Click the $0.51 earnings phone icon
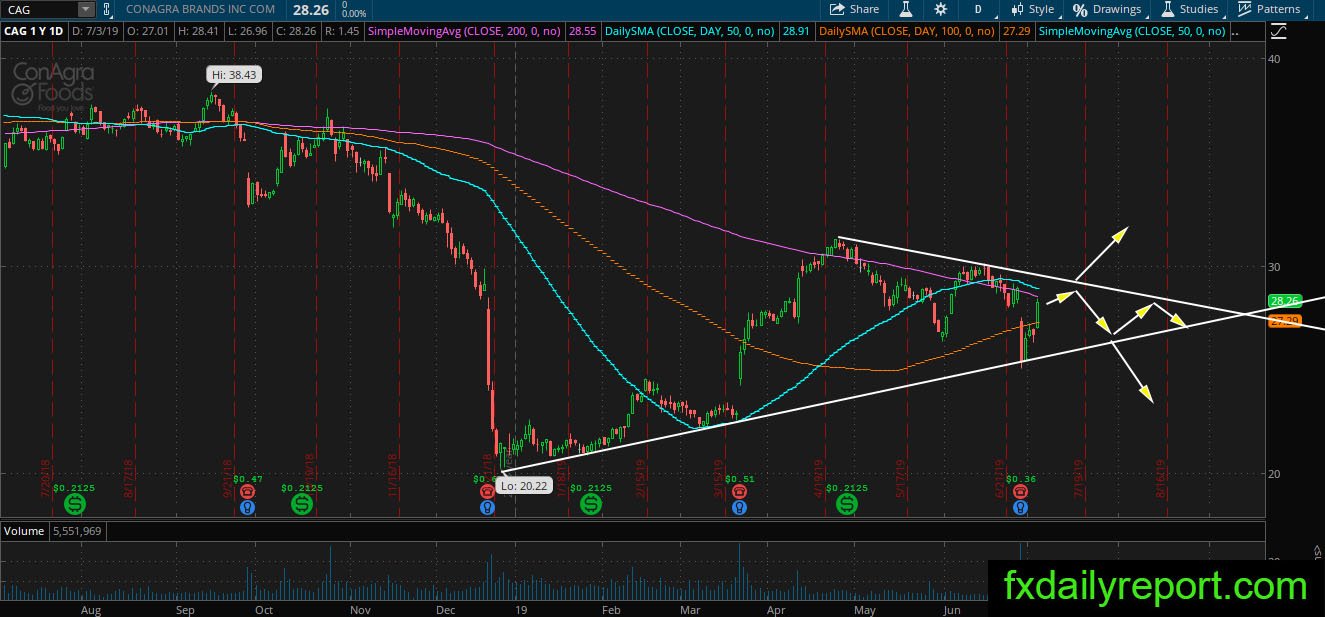1325x617 pixels. click(x=739, y=492)
